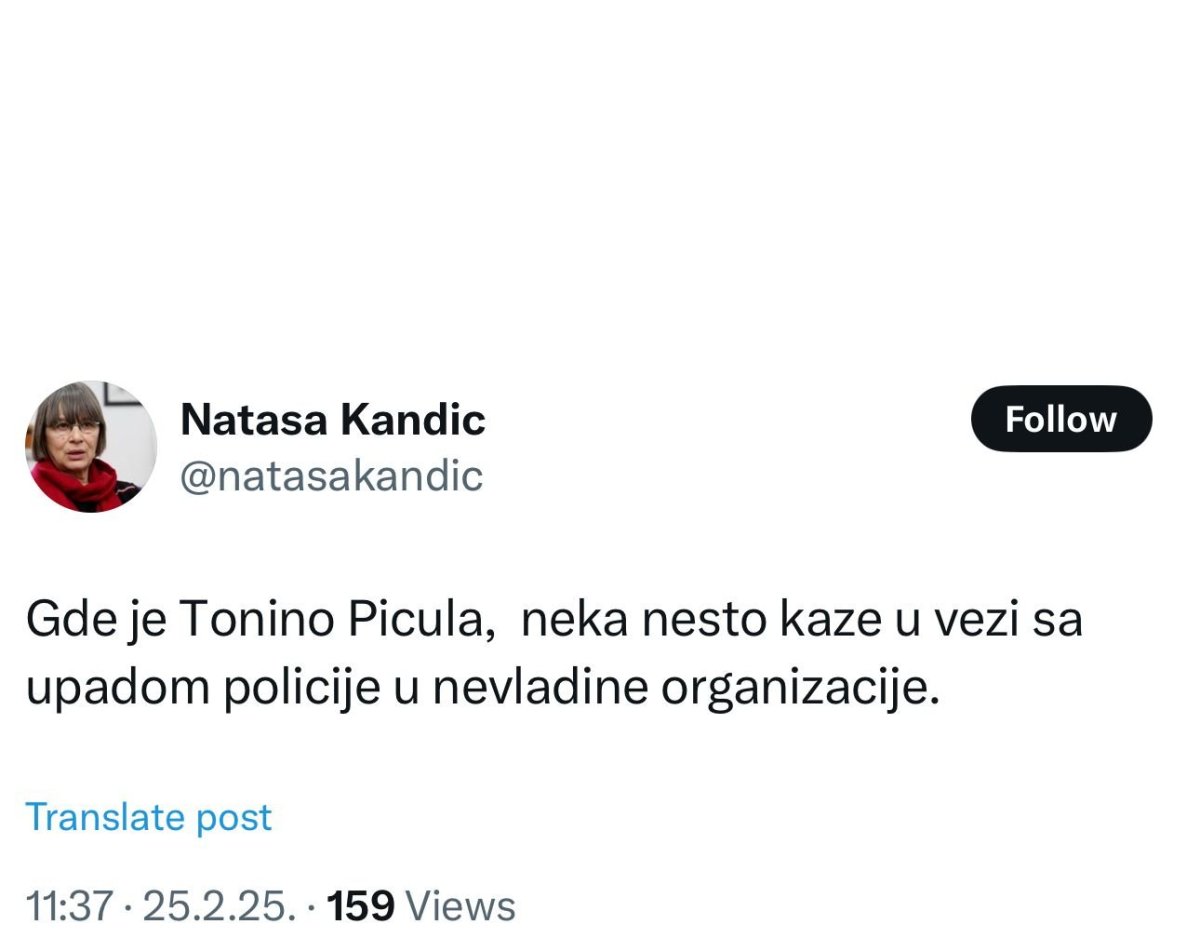
Task: Follow Natasa Kandic's account
Action: [x=1061, y=419]
